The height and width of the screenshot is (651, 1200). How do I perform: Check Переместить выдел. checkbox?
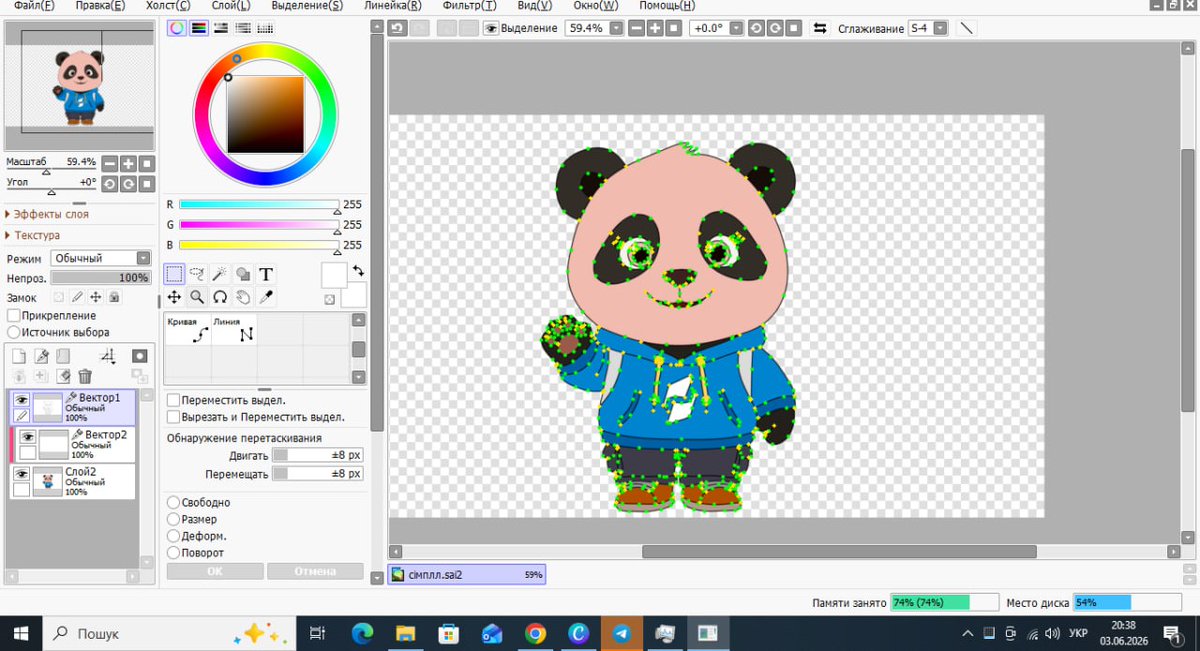coord(174,400)
